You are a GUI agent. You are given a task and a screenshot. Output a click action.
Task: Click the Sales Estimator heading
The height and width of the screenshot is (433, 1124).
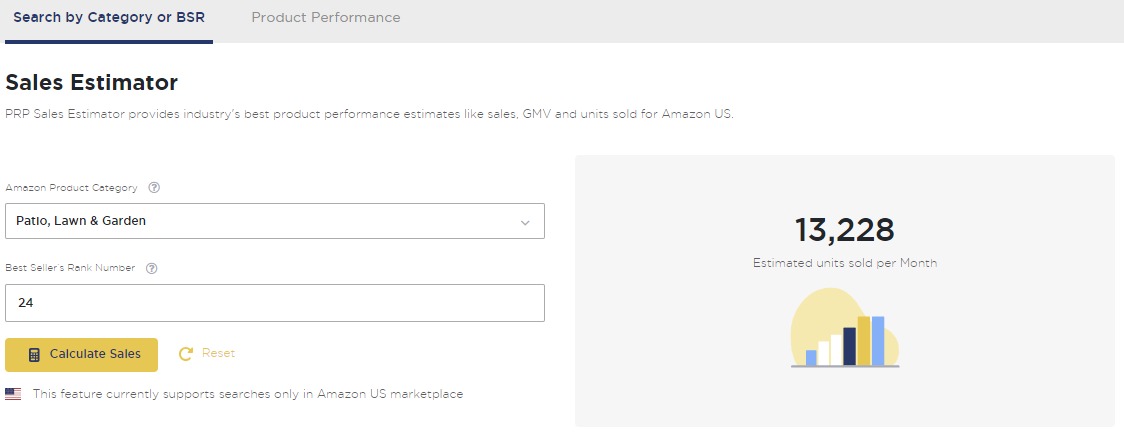click(92, 82)
